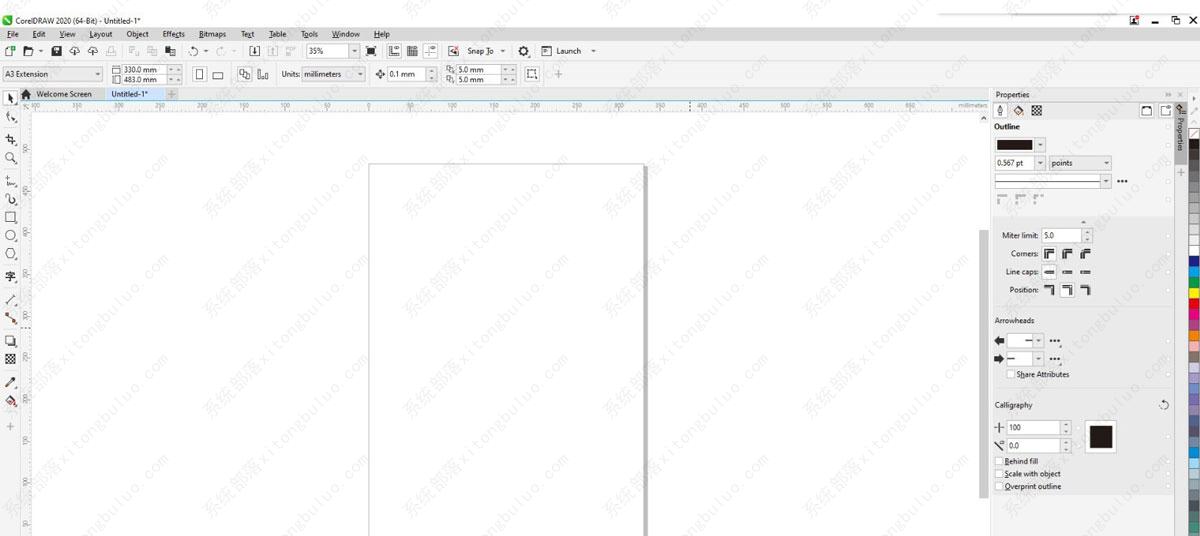The width and height of the screenshot is (1200, 536).
Task: Switch to the Untitled-1 document tab
Action: point(130,94)
